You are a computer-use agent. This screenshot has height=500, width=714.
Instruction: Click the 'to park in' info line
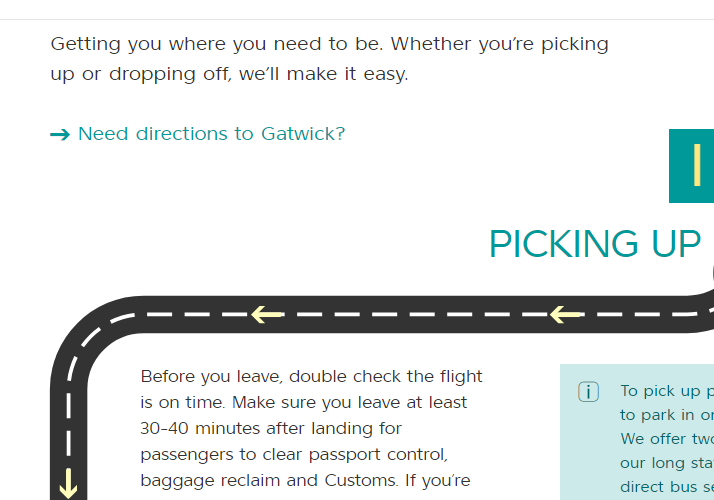(667, 415)
